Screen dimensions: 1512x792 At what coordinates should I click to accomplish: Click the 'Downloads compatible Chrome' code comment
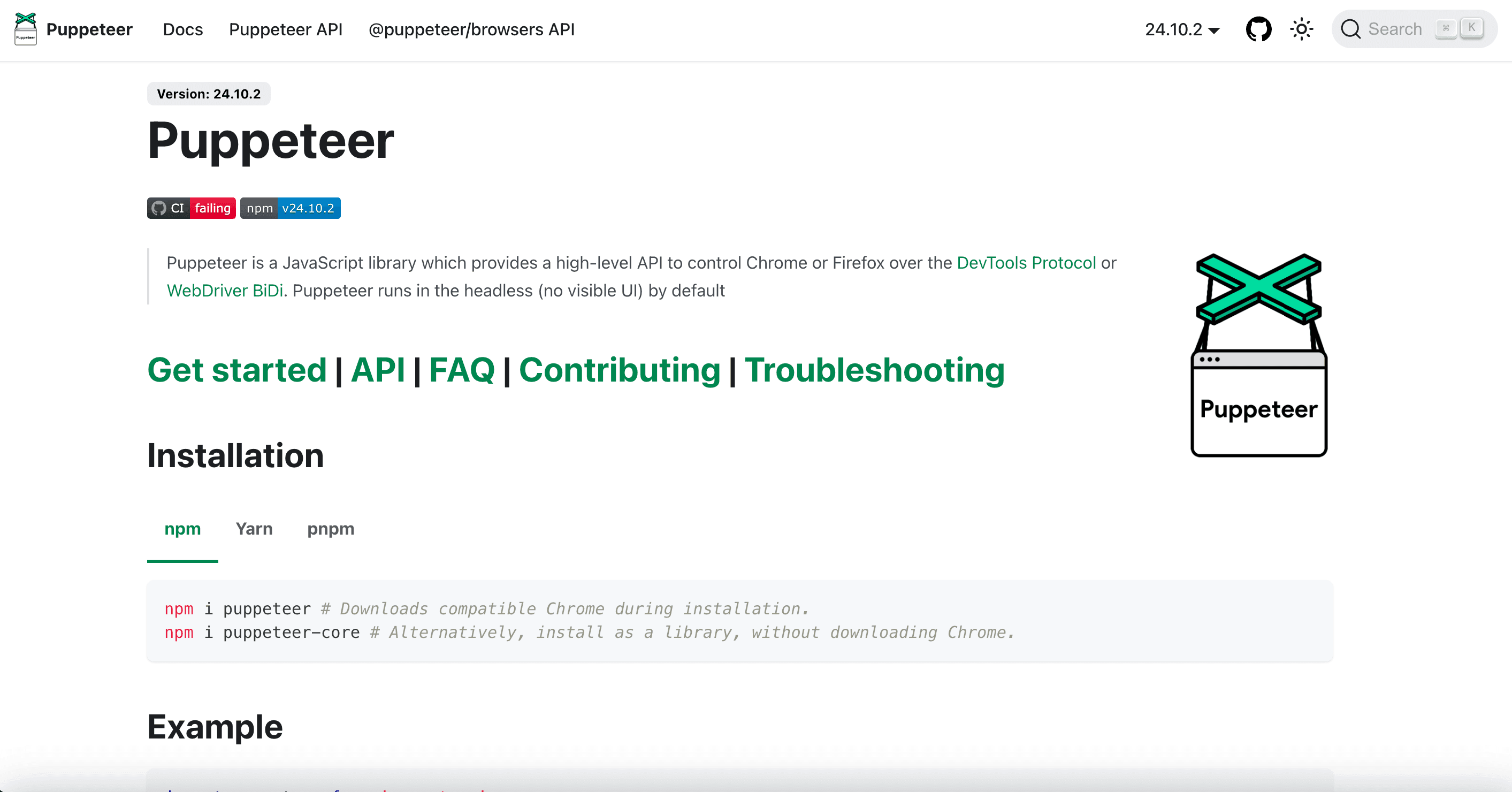(565, 609)
